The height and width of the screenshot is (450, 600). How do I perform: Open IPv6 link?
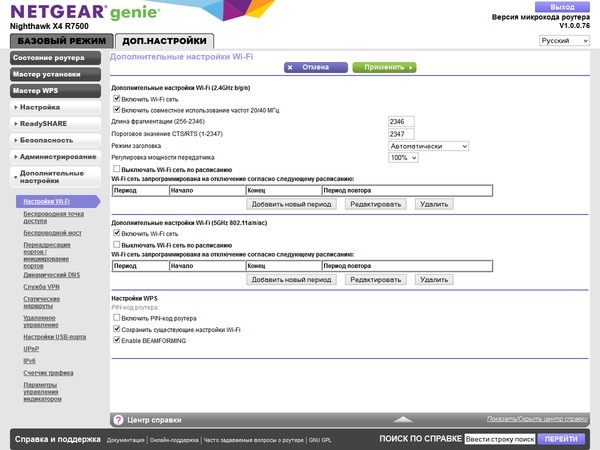point(29,361)
